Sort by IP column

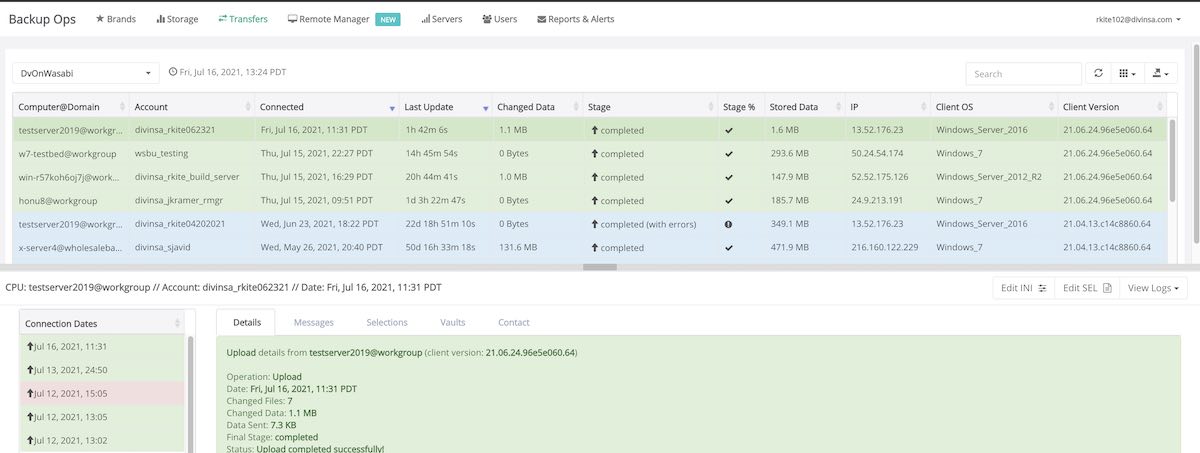tap(888, 106)
